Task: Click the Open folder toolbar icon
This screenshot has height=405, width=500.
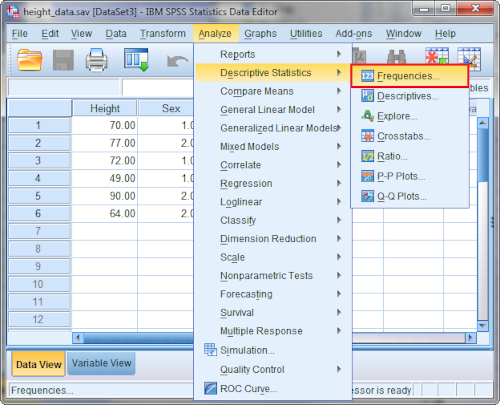Action: 29,60
